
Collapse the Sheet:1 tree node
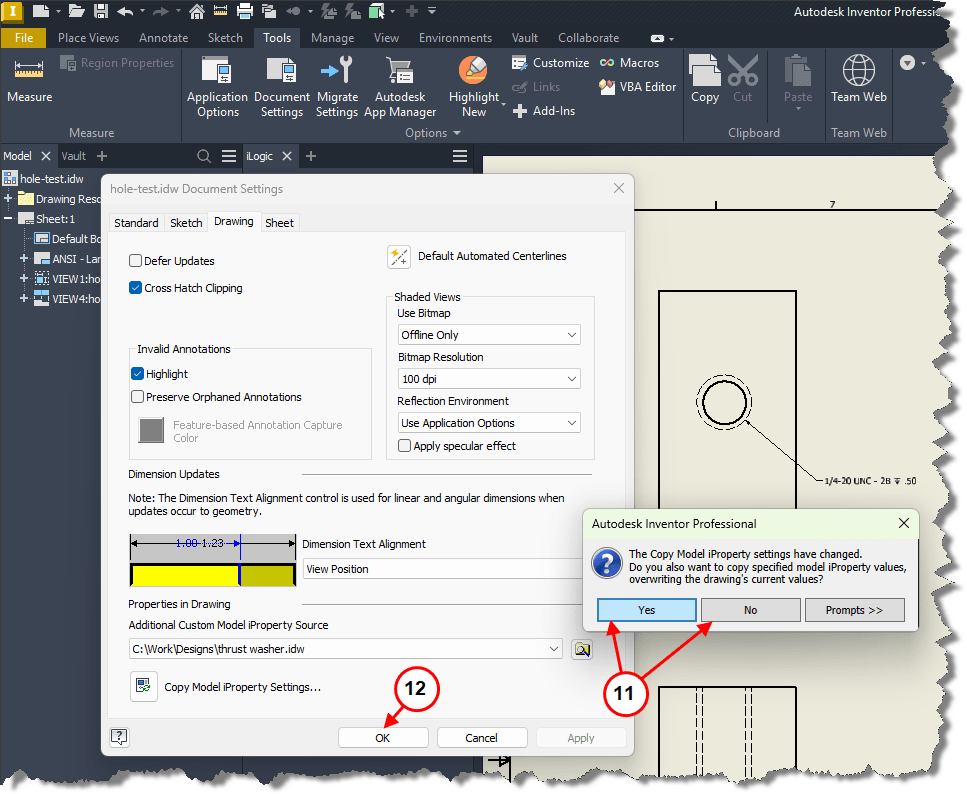coord(9,218)
